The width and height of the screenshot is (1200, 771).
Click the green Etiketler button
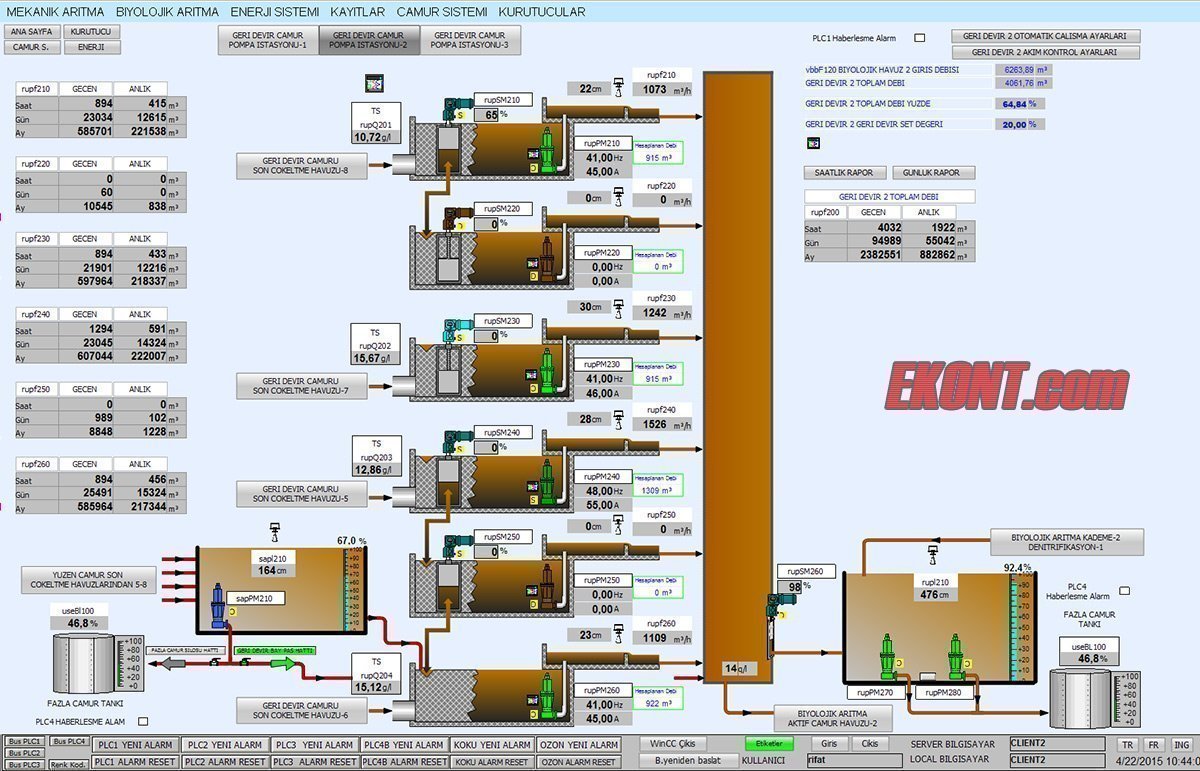click(768, 744)
